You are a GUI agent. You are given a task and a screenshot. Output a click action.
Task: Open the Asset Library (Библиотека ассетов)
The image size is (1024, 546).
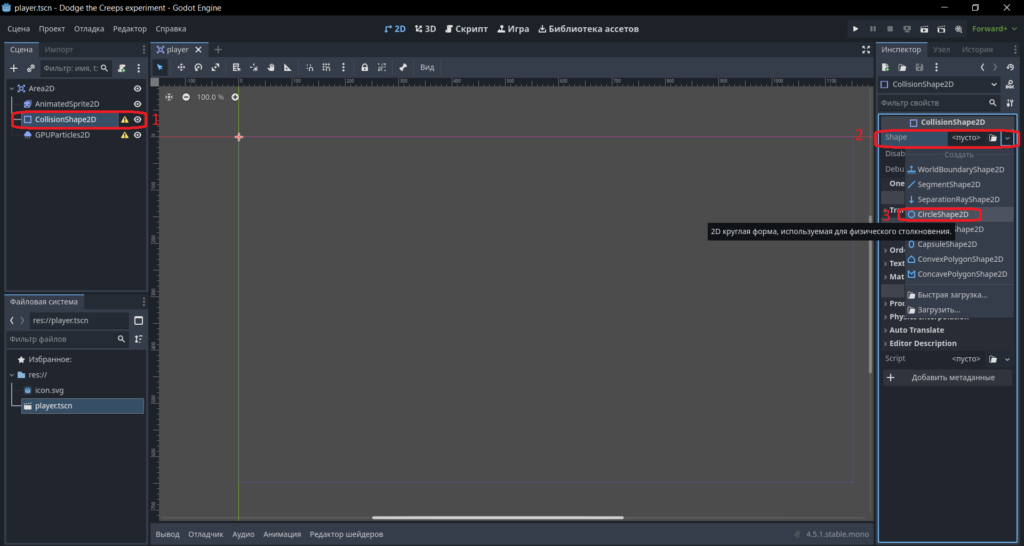(588, 29)
